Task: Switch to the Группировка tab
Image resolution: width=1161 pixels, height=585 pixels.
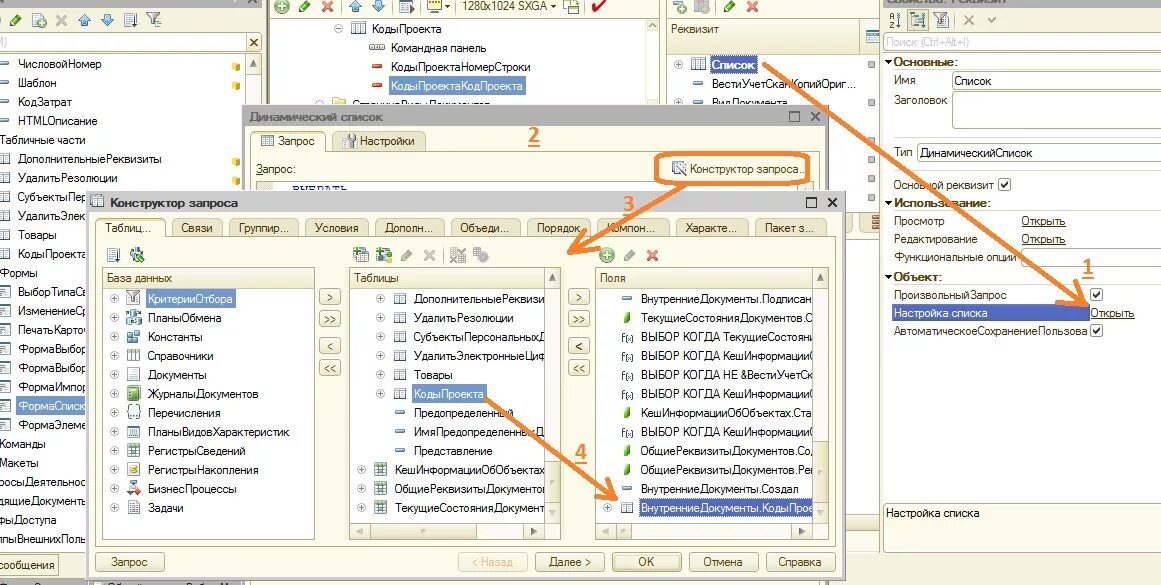Action: 264,228
